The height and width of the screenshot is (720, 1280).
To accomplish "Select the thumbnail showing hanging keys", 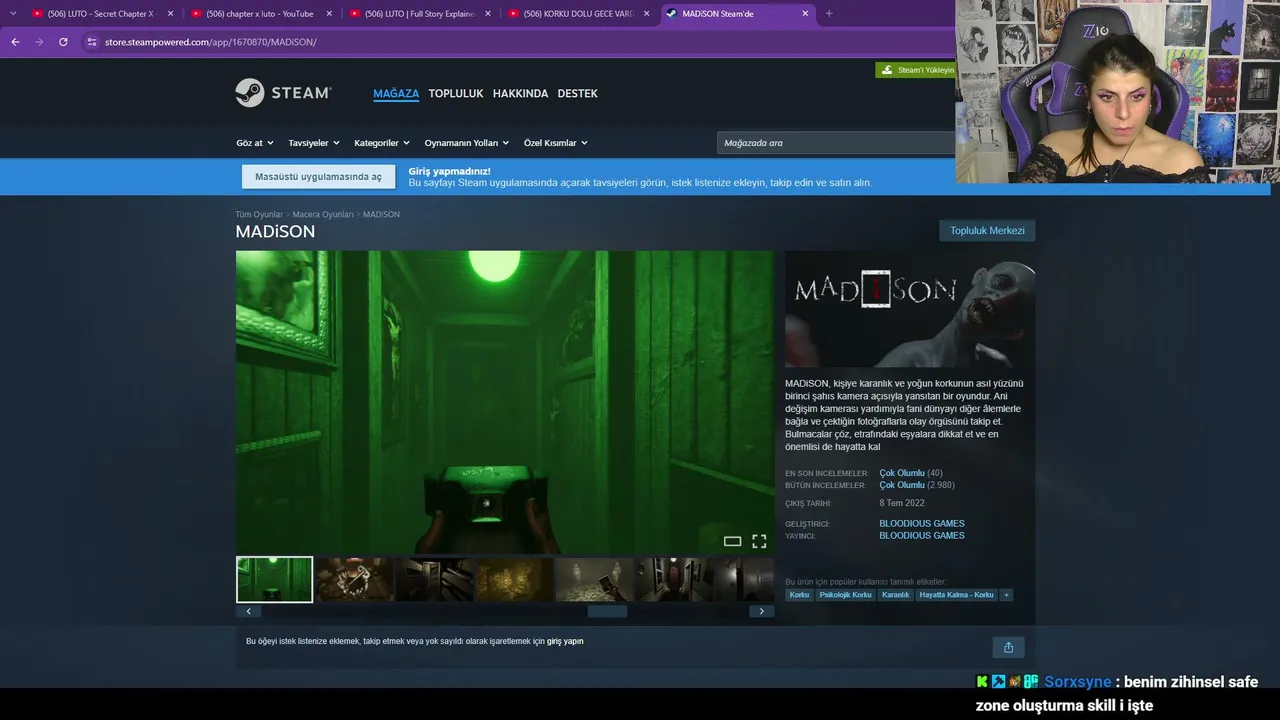I will pos(354,580).
